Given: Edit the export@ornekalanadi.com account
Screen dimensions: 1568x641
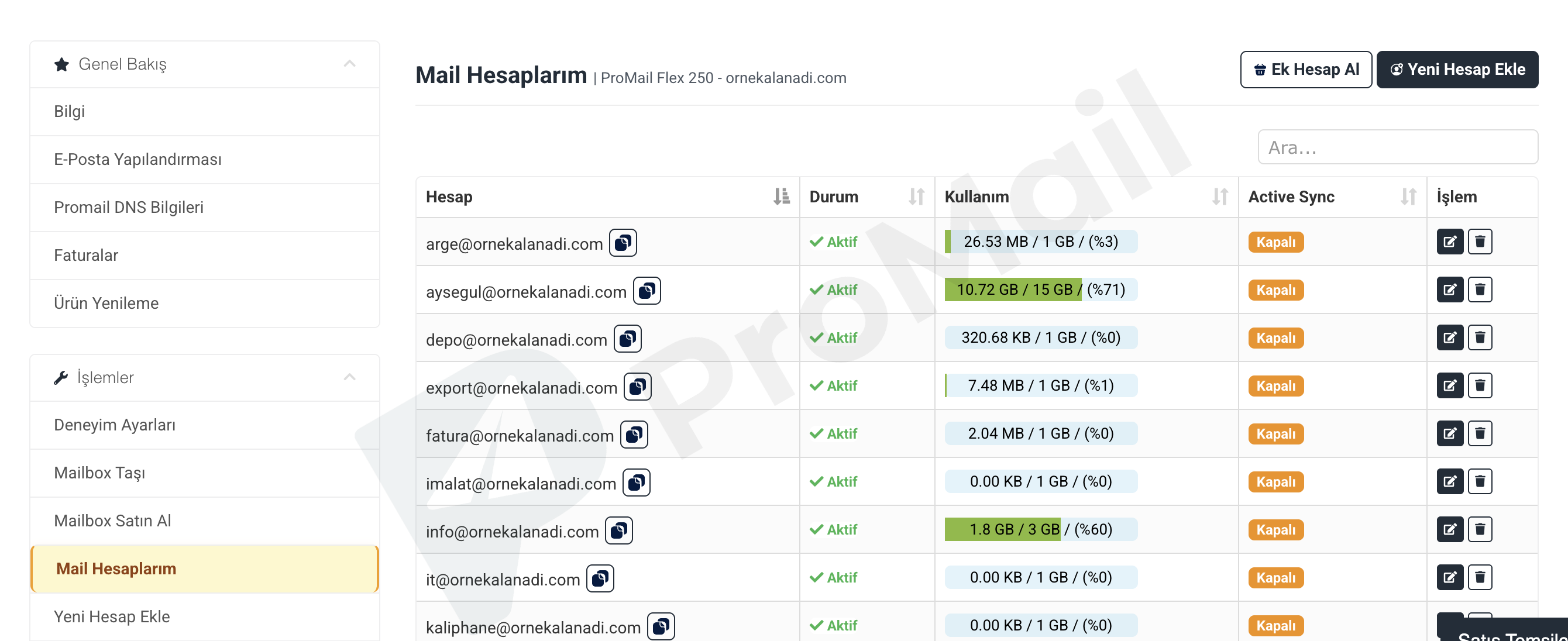Looking at the screenshot, I should point(1450,385).
